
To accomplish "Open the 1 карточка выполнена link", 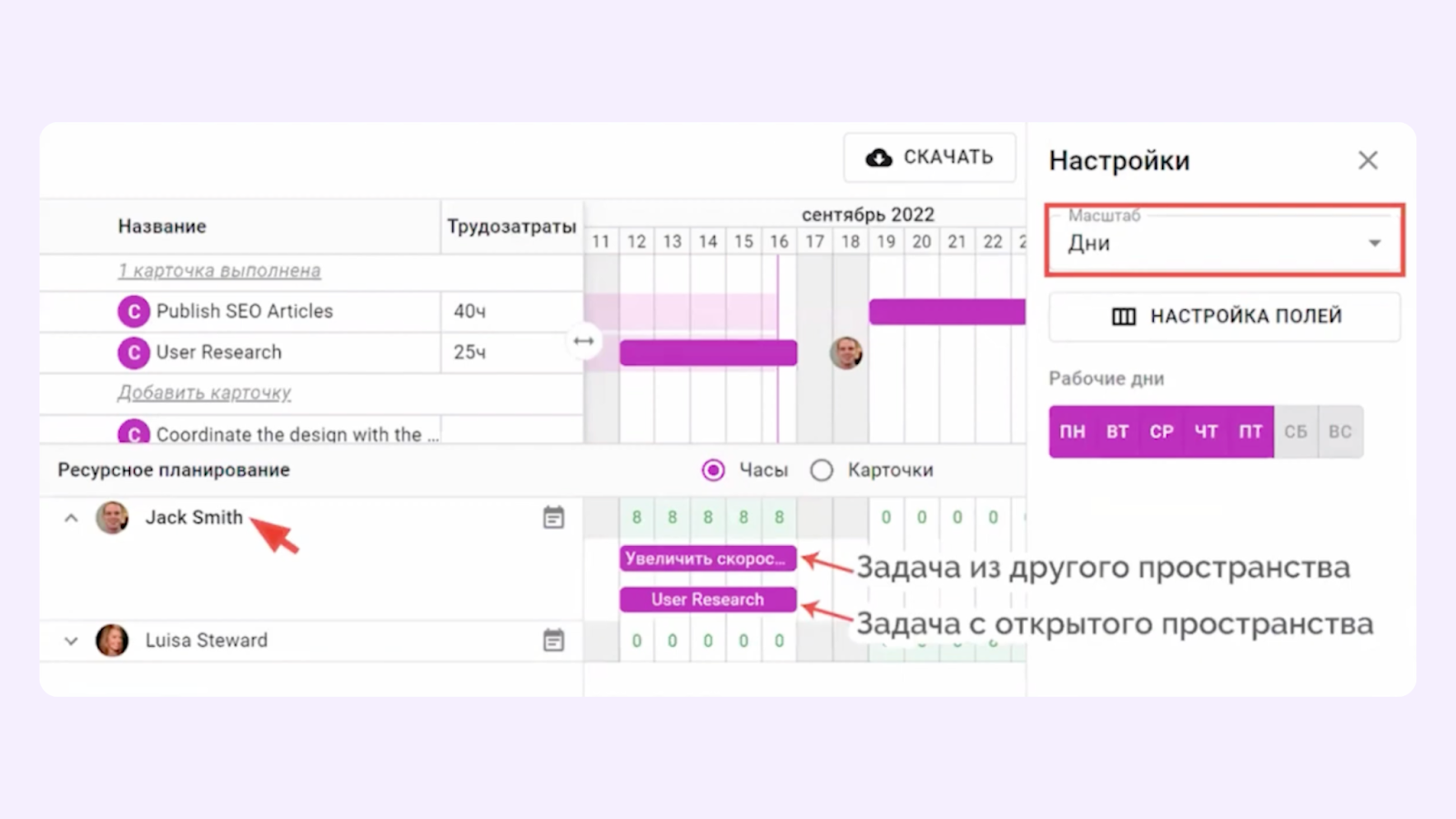I will pos(218,270).
